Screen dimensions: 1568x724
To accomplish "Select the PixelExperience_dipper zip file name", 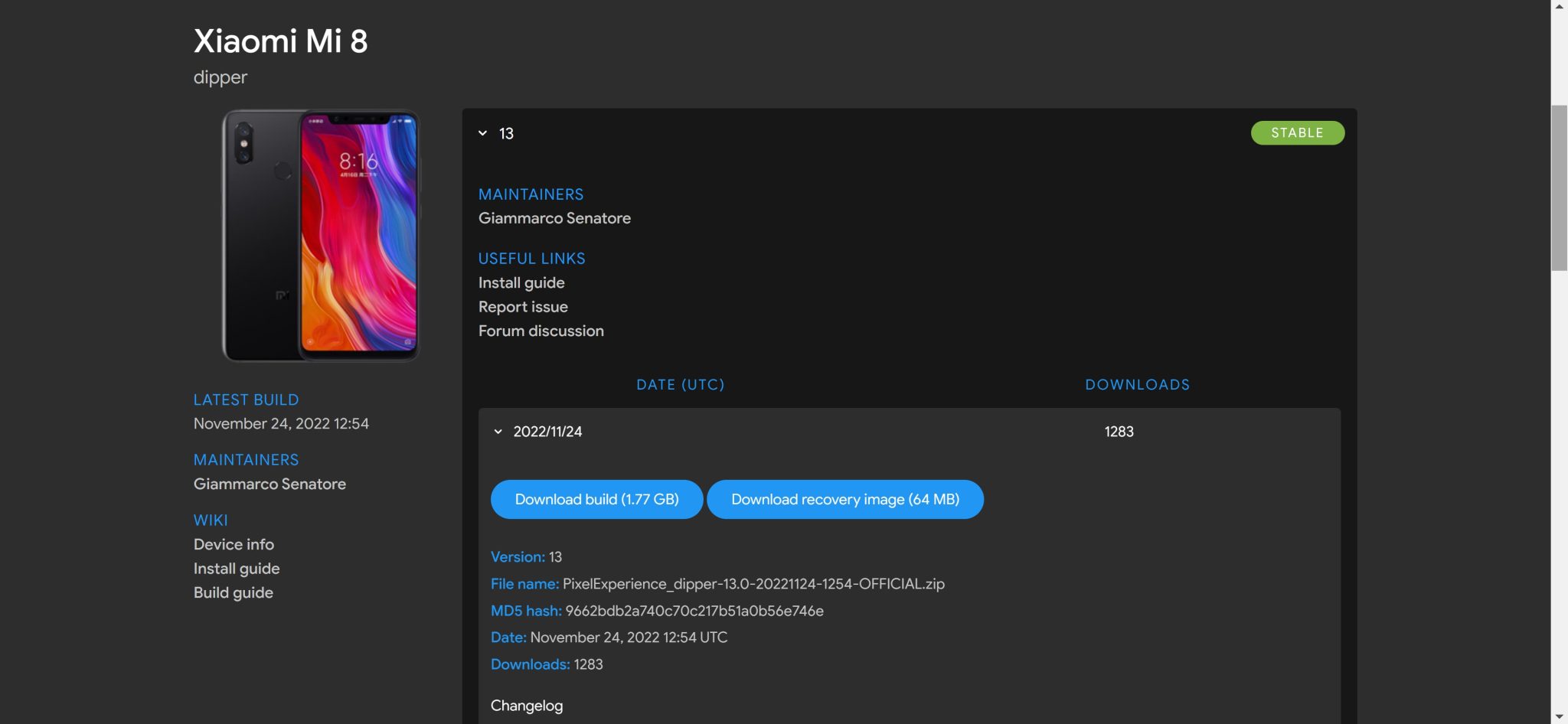I will (x=754, y=583).
